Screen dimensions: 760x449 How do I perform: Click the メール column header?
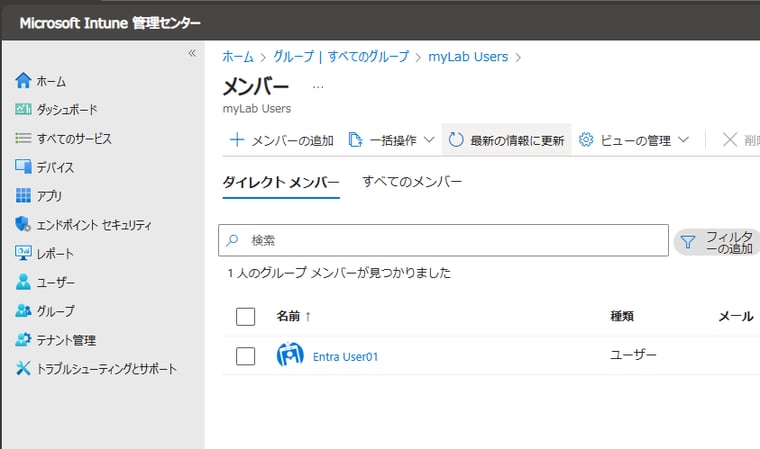tap(736, 317)
